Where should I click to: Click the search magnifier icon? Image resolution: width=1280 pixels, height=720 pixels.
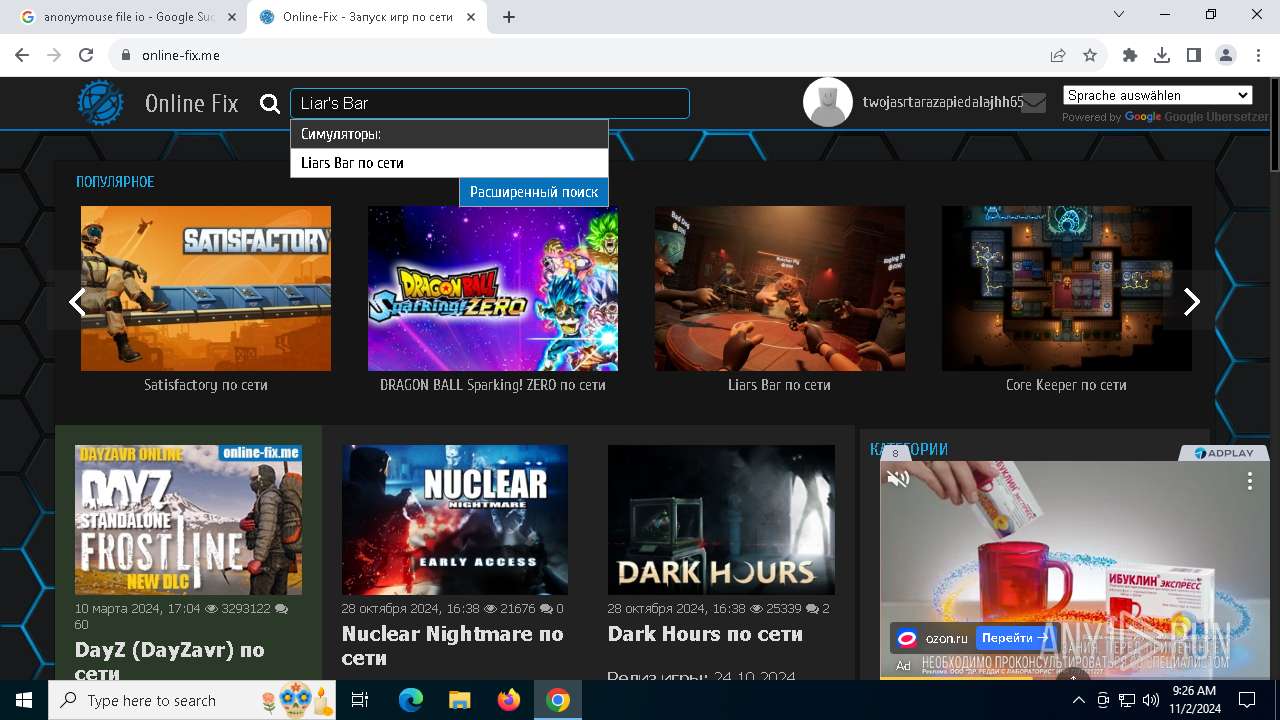click(270, 104)
